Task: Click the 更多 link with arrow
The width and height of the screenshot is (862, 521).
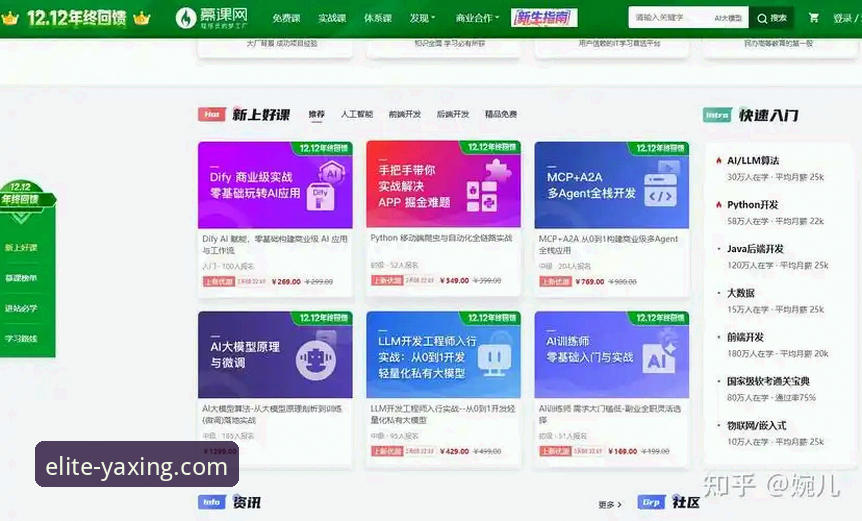Action: [x=610, y=504]
